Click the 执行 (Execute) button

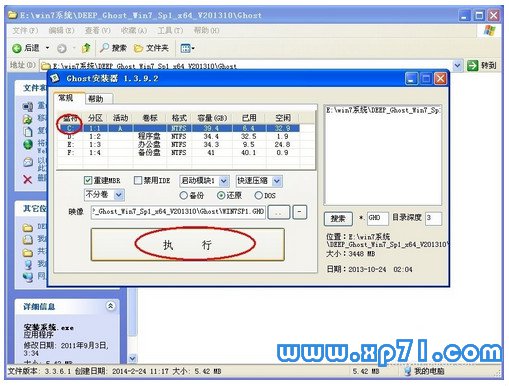188,244
